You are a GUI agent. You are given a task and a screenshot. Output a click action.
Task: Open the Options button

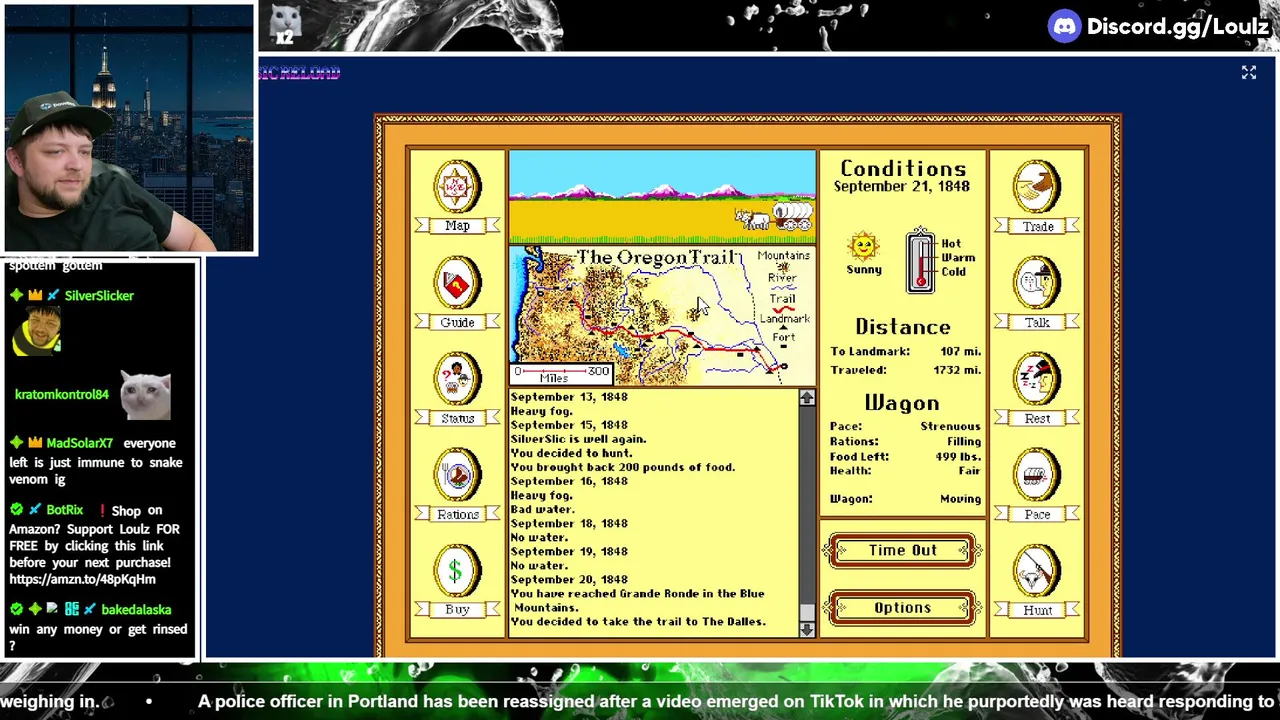pyautogui.click(x=902, y=608)
